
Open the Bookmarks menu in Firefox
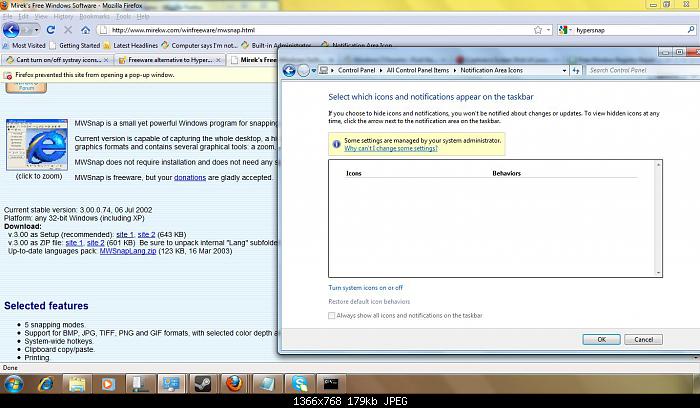[x=94, y=17]
